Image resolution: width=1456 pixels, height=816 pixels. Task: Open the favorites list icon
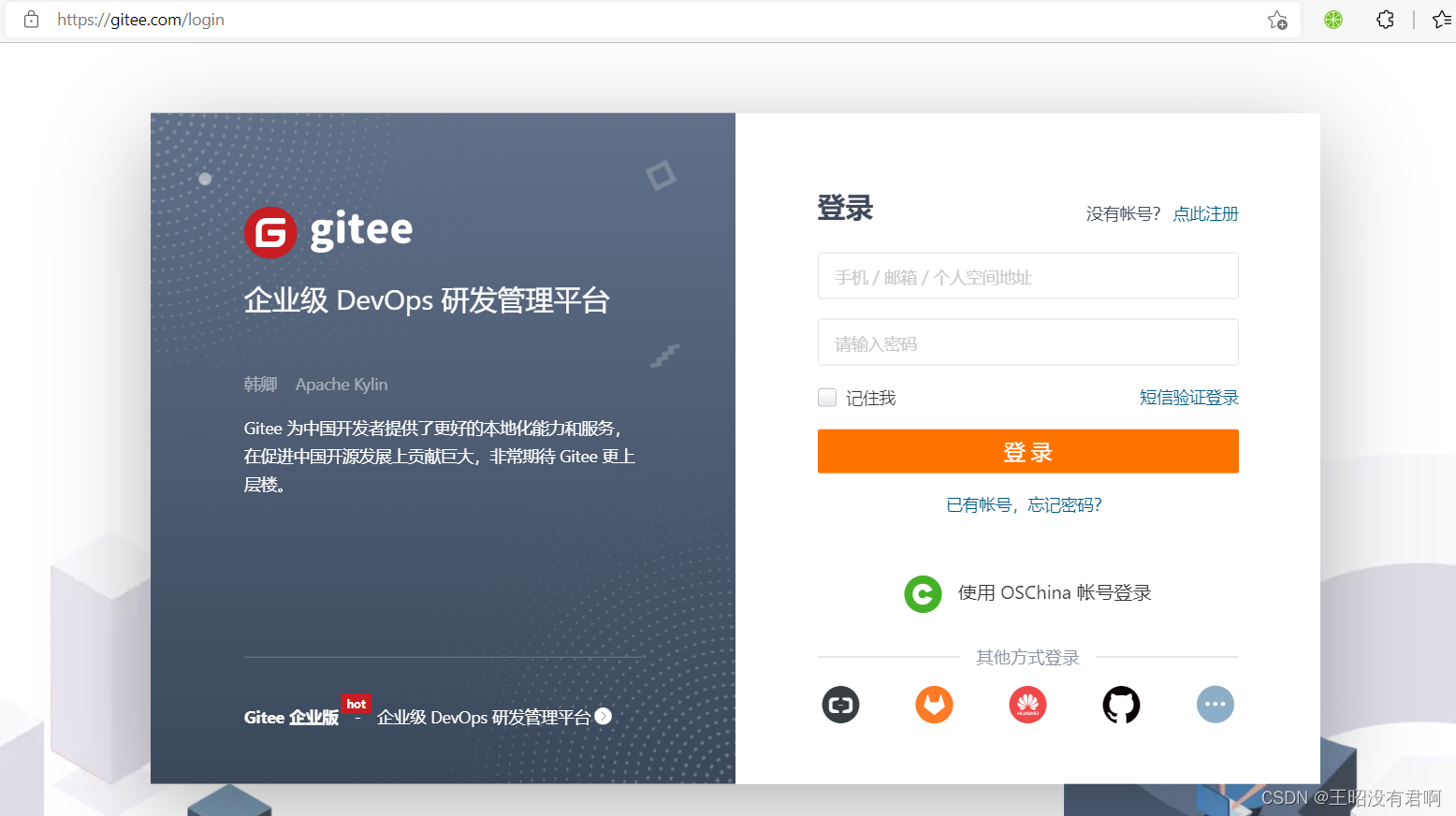(x=1442, y=20)
